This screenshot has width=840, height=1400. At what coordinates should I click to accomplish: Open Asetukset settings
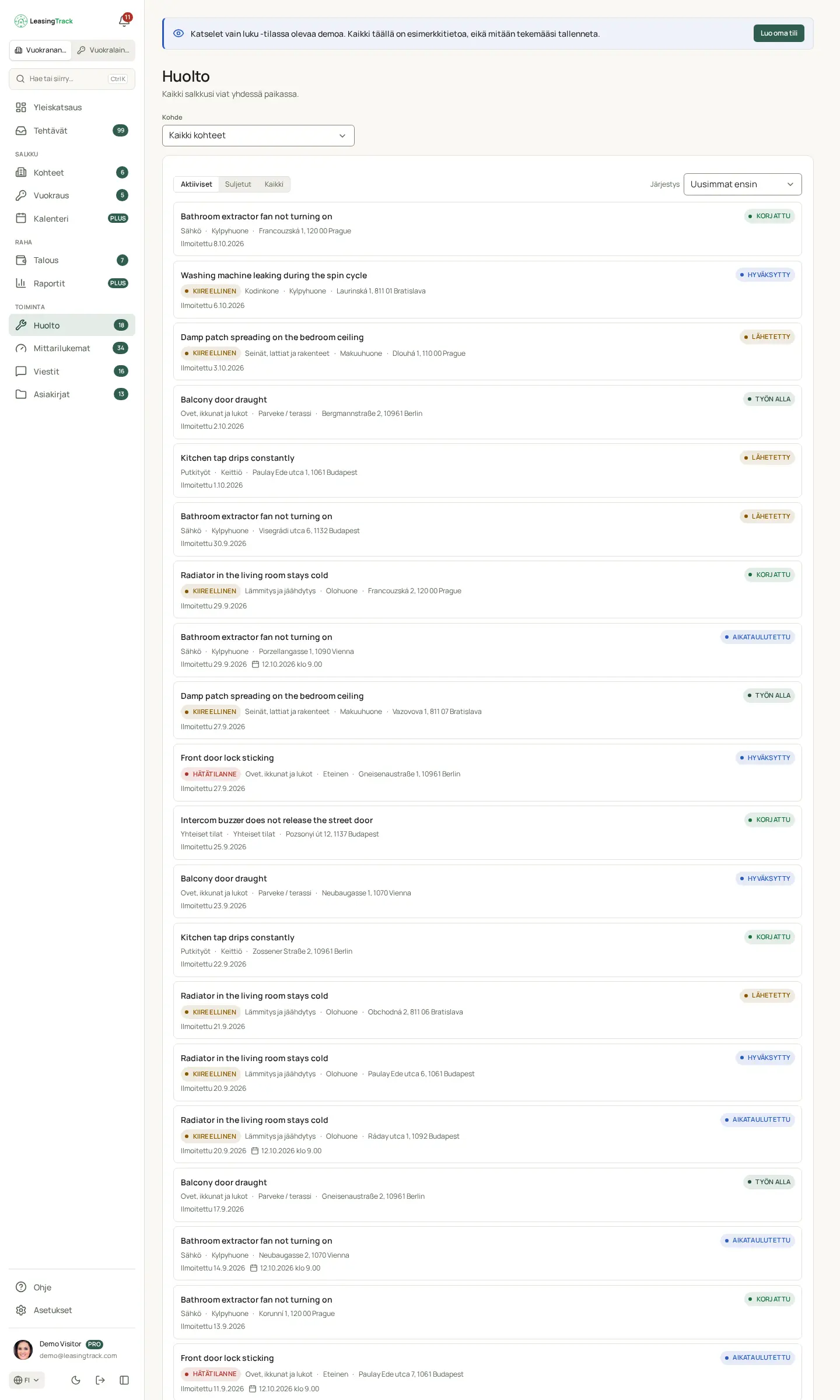pos(72,1310)
